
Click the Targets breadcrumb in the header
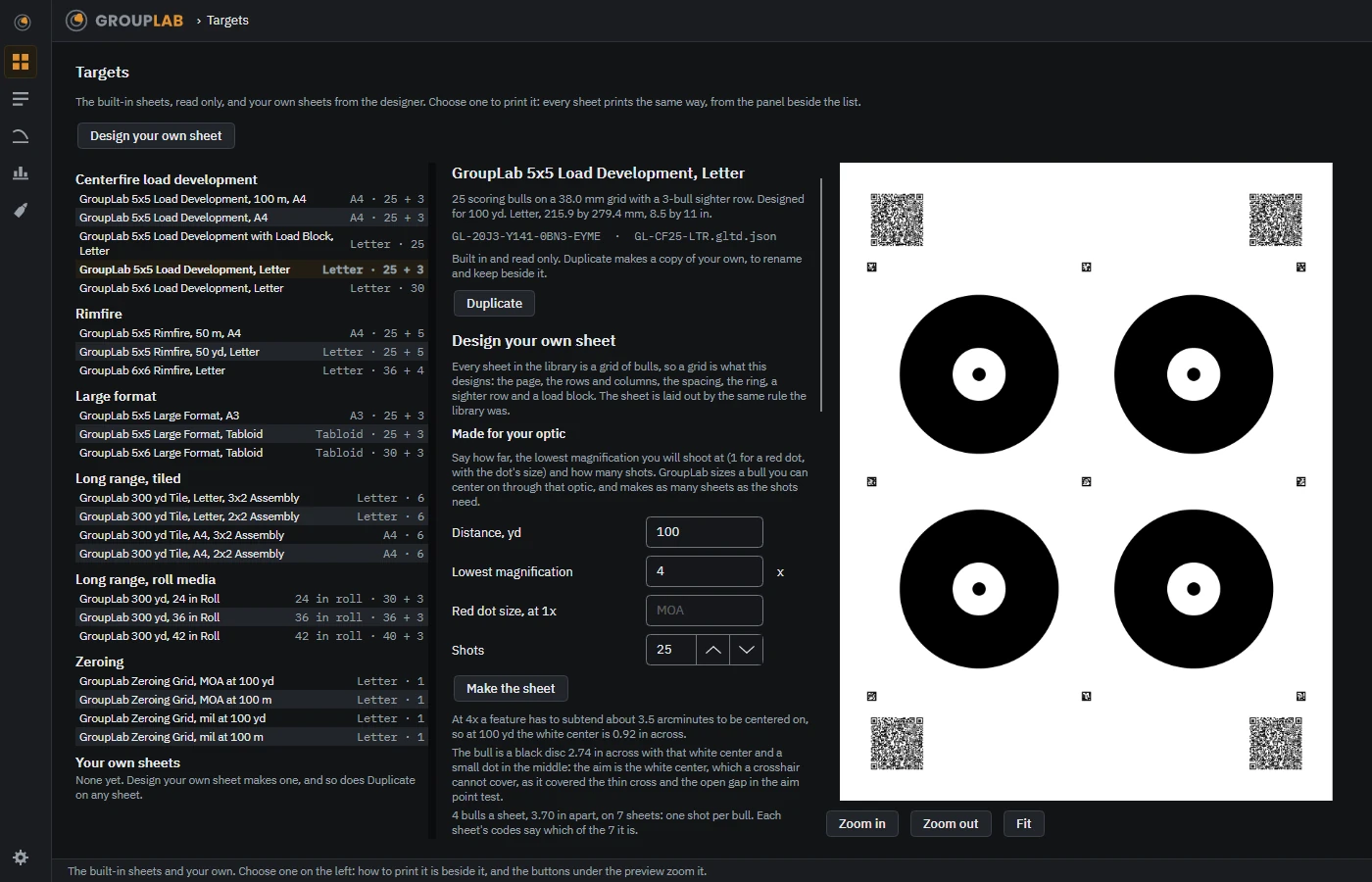227,21
